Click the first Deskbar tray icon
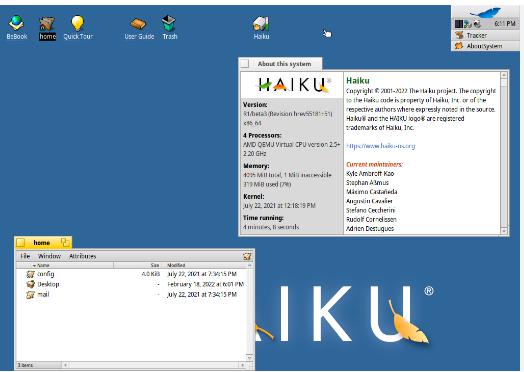Viewport: 524px width, 372px height. coord(459,24)
